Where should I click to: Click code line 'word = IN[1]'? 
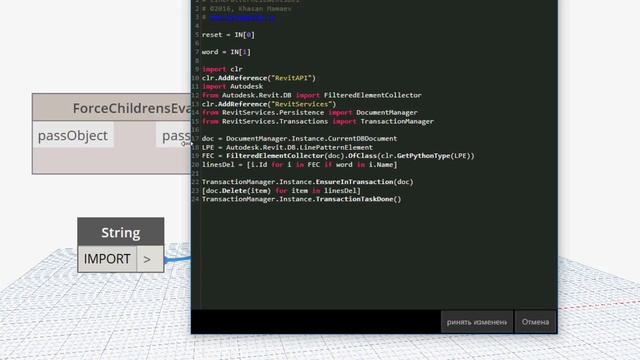coord(226,52)
